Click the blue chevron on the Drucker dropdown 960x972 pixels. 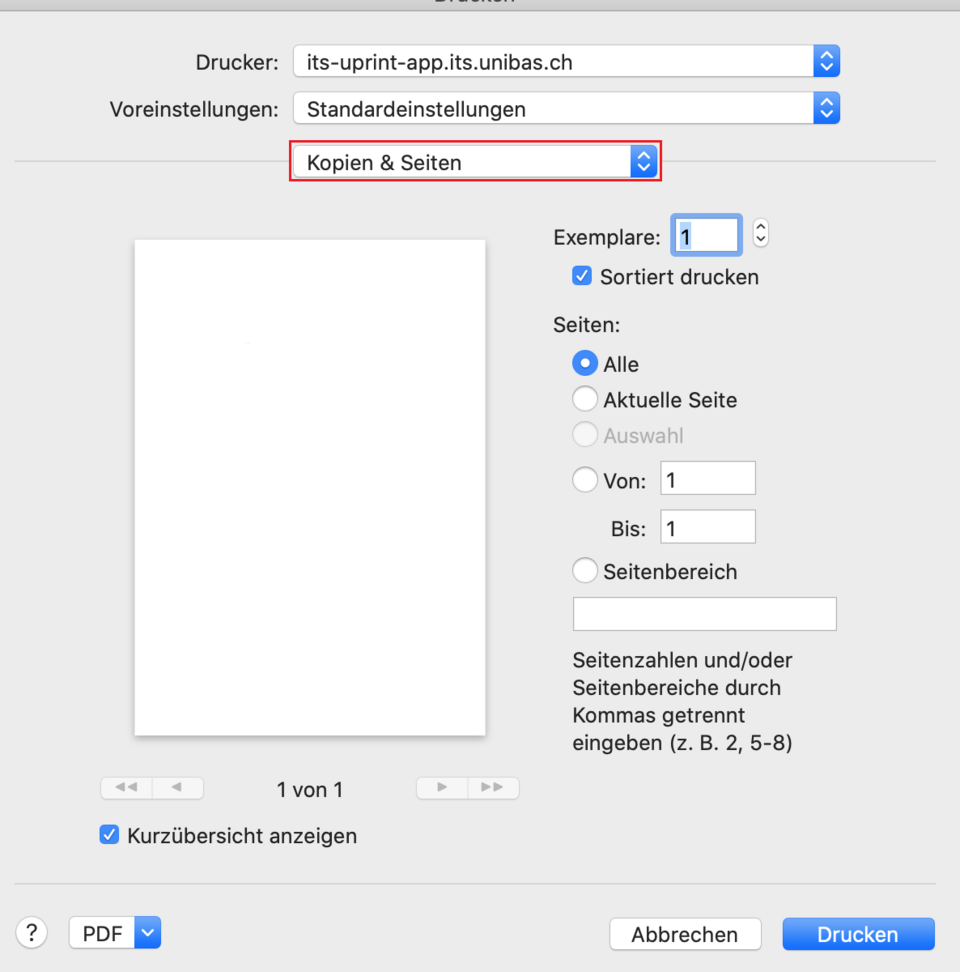coord(826,61)
